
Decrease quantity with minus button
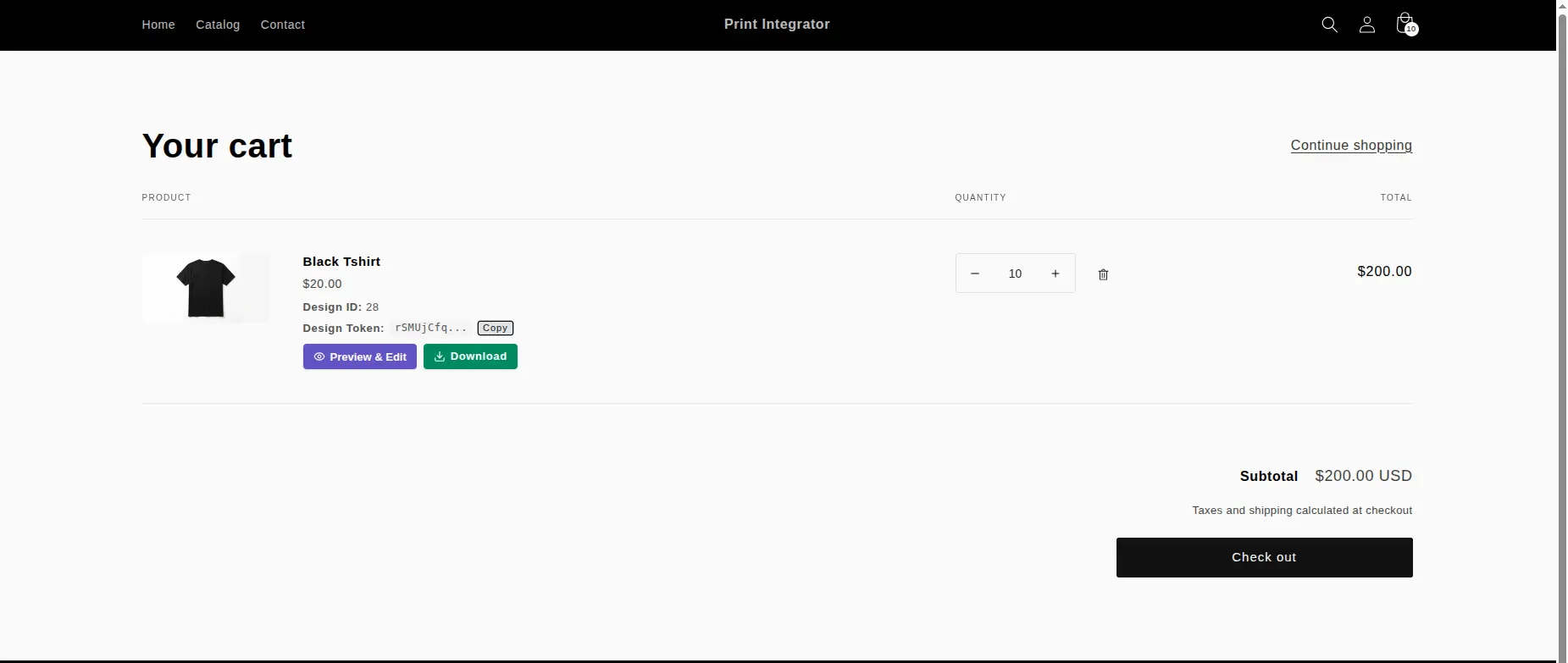pyautogui.click(x=975, y=273)
